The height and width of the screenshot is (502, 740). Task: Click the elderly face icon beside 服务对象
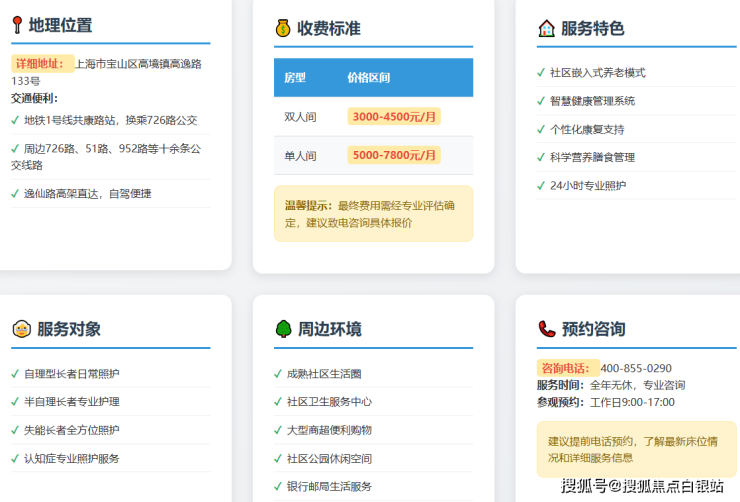point(21,329)
